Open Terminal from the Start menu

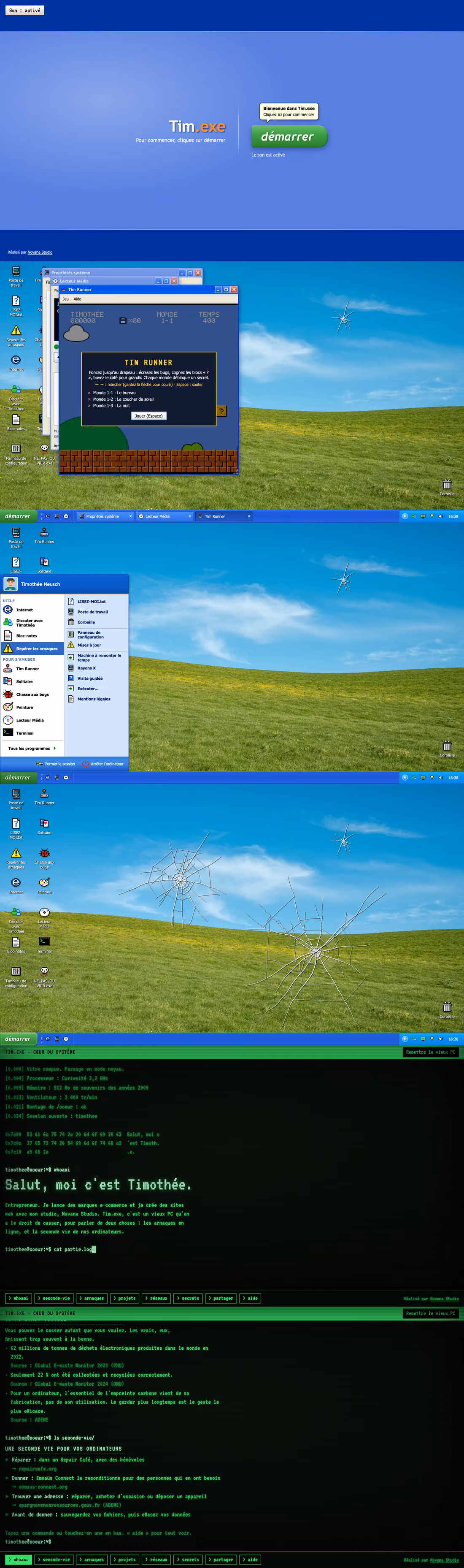32,733
